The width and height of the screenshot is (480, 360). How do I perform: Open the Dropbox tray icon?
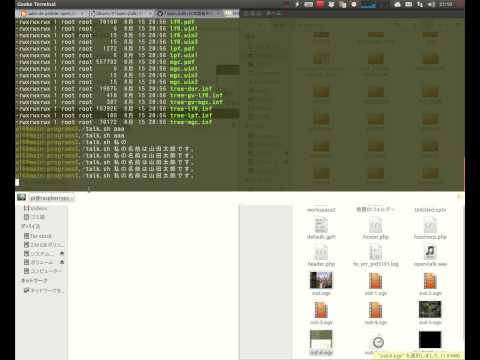331,4
